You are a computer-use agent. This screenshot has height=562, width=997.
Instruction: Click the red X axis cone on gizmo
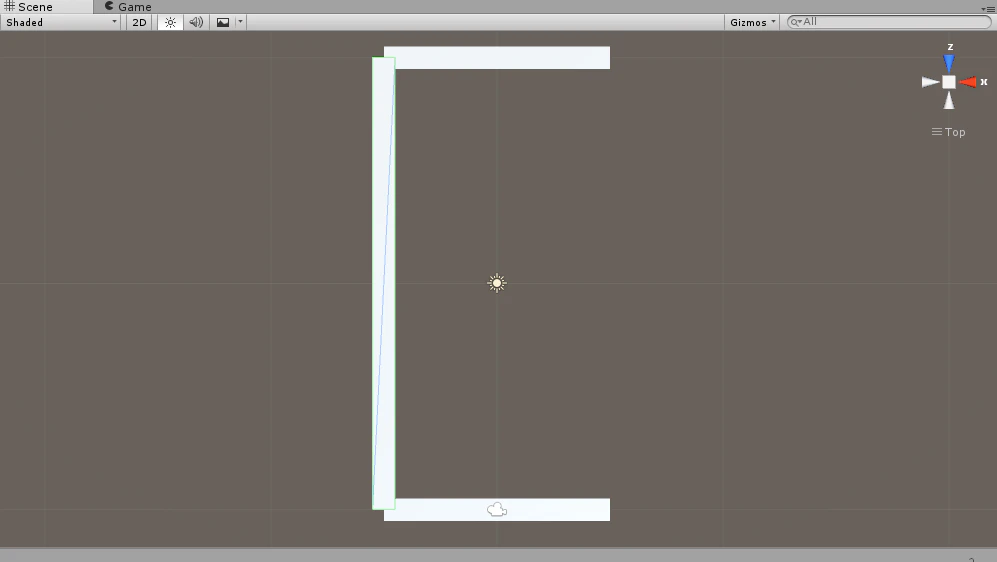tap(968, 82)
